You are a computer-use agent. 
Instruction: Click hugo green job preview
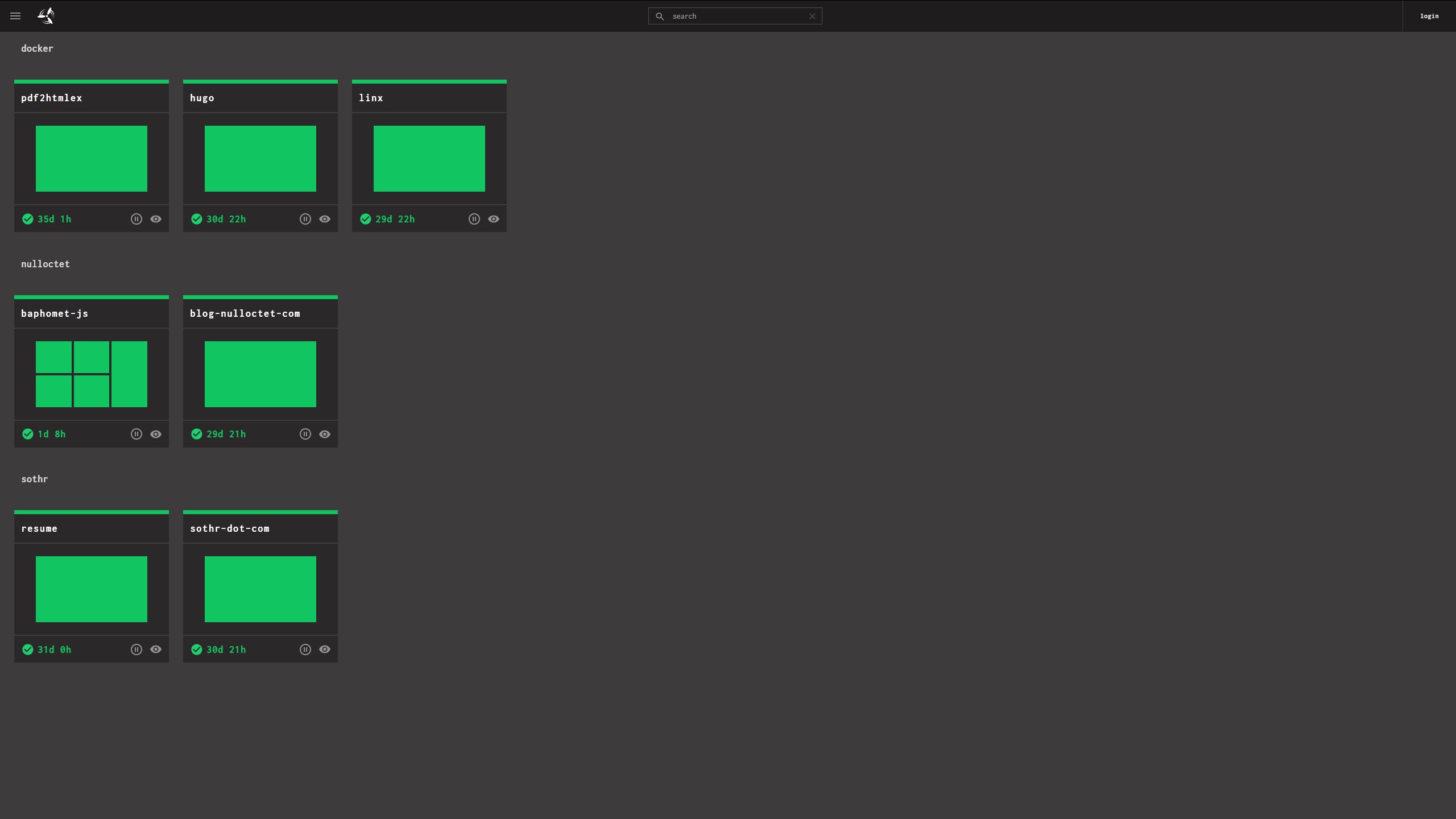click(260, 159)
